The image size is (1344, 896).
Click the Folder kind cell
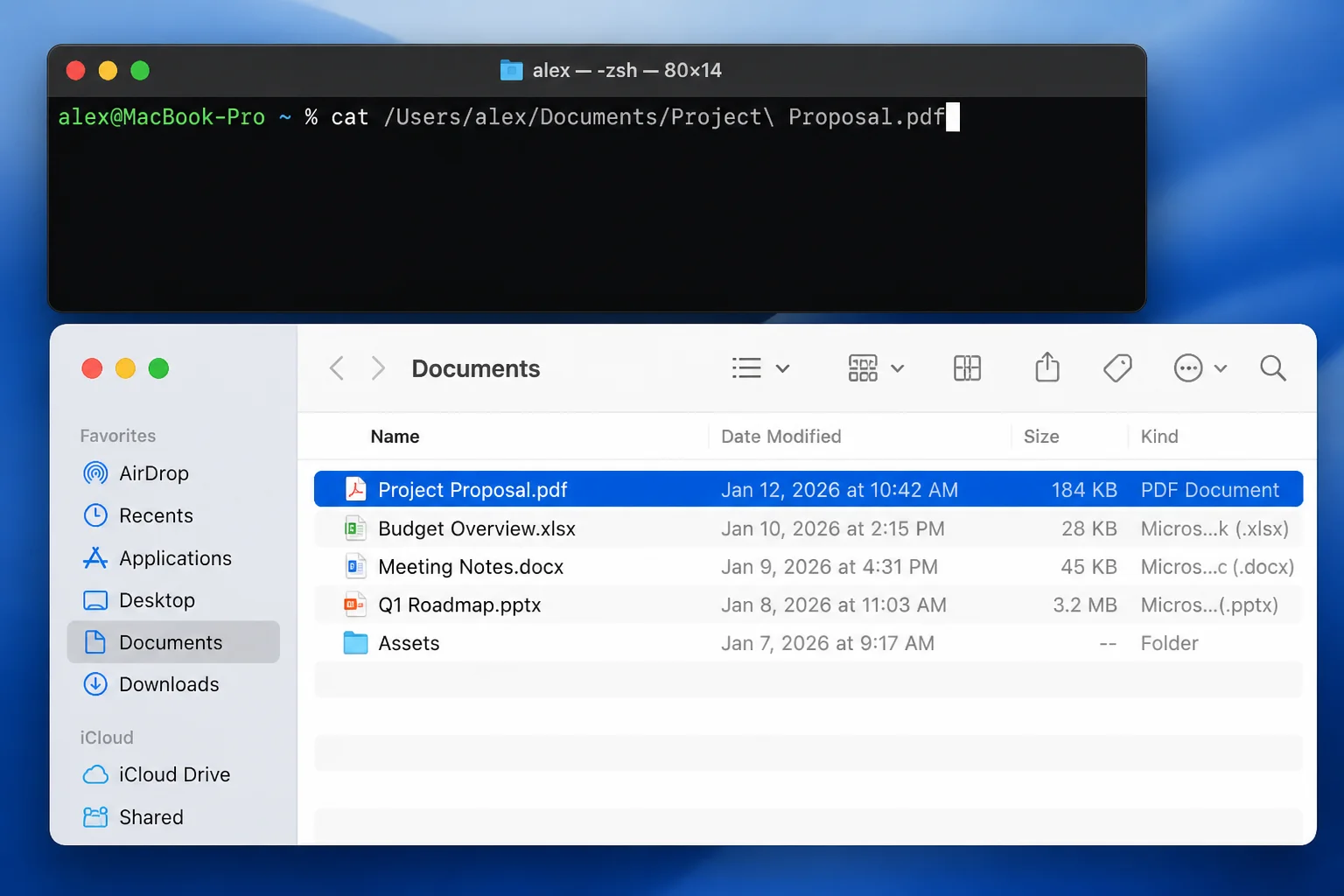coord(1169,643)
